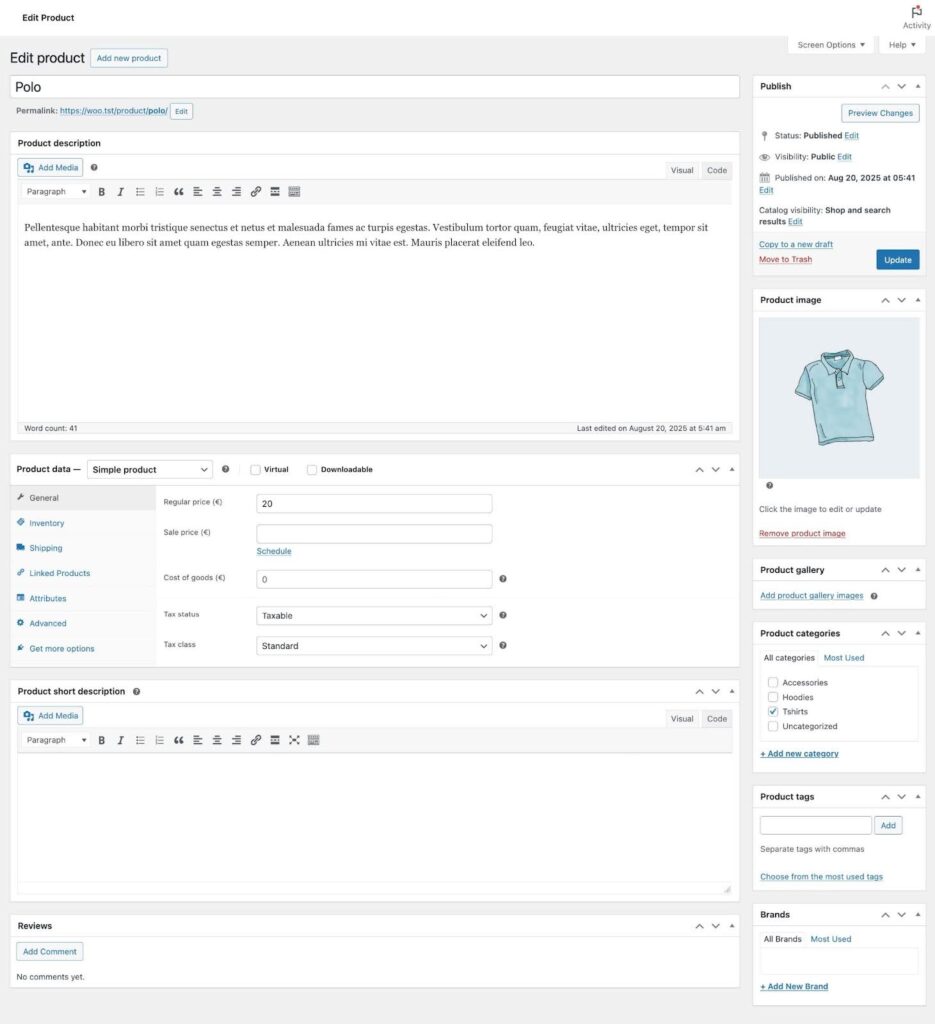Image resolution: width=935 pixels, height=1024 pixels.
Task: Align right in Product description editor
Action: [x=236, y=191]
